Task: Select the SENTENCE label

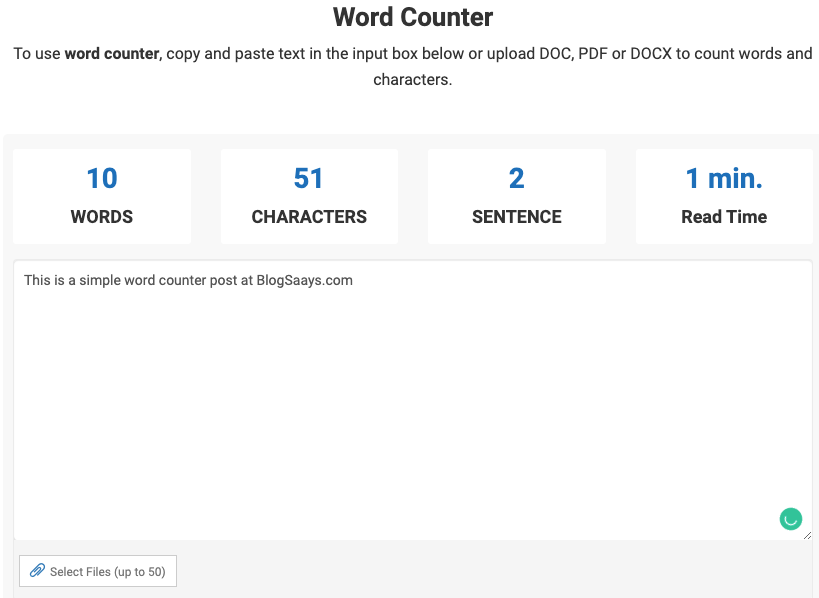Action: (x=516, y=217)
